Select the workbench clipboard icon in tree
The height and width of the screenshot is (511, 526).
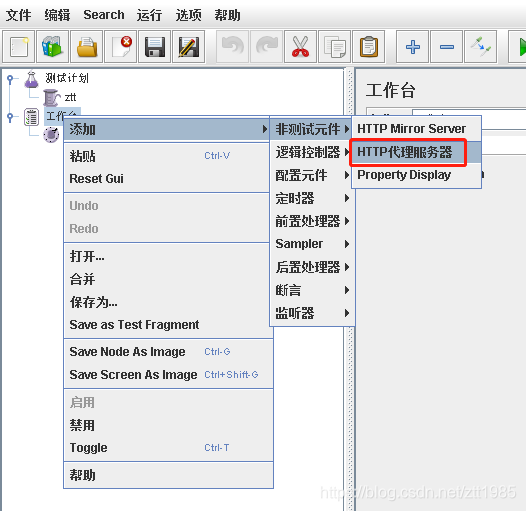pos(31,117)
